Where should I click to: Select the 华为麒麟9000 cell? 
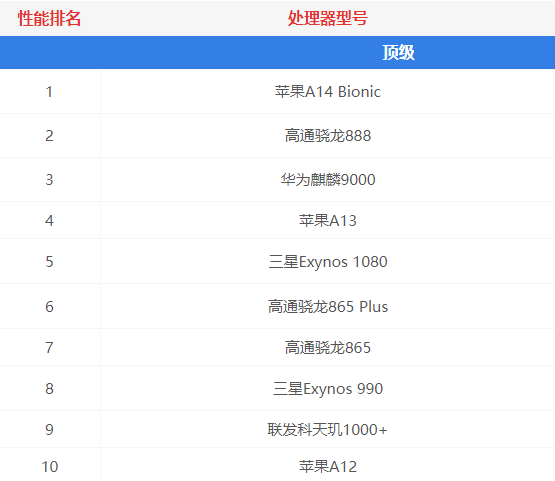328,179
